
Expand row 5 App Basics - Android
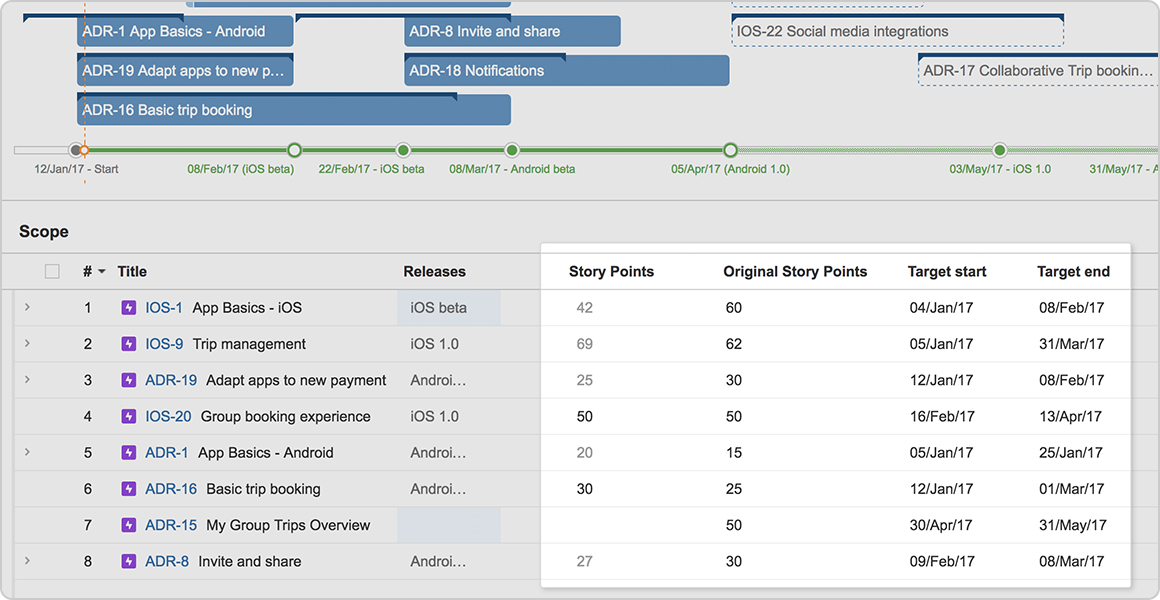pos(27,452)
